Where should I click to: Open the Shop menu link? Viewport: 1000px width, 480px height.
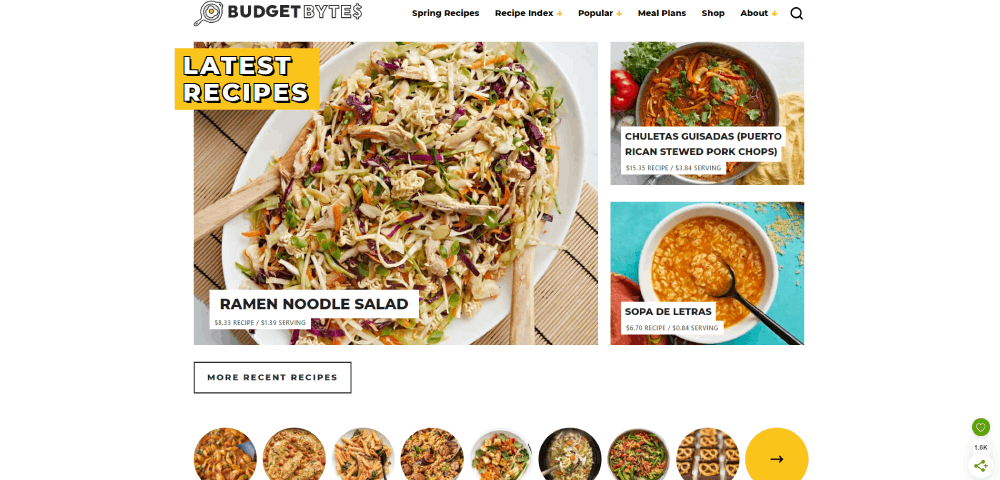pyautogui.click(x=713, y=13)
